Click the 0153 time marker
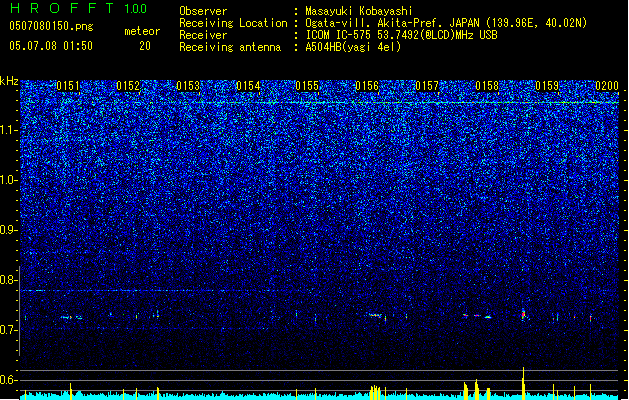 [x=188, y=86]
